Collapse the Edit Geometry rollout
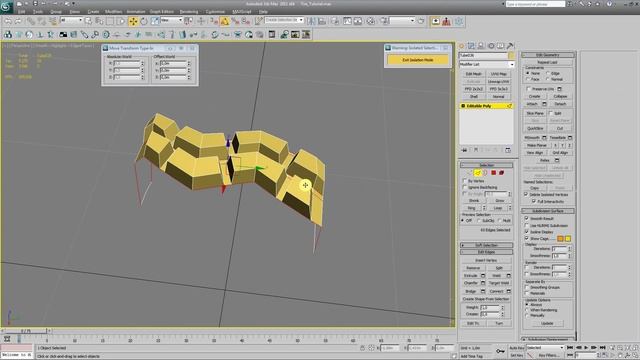This screenshot has width=640, height=360. (x=548, y=55)
